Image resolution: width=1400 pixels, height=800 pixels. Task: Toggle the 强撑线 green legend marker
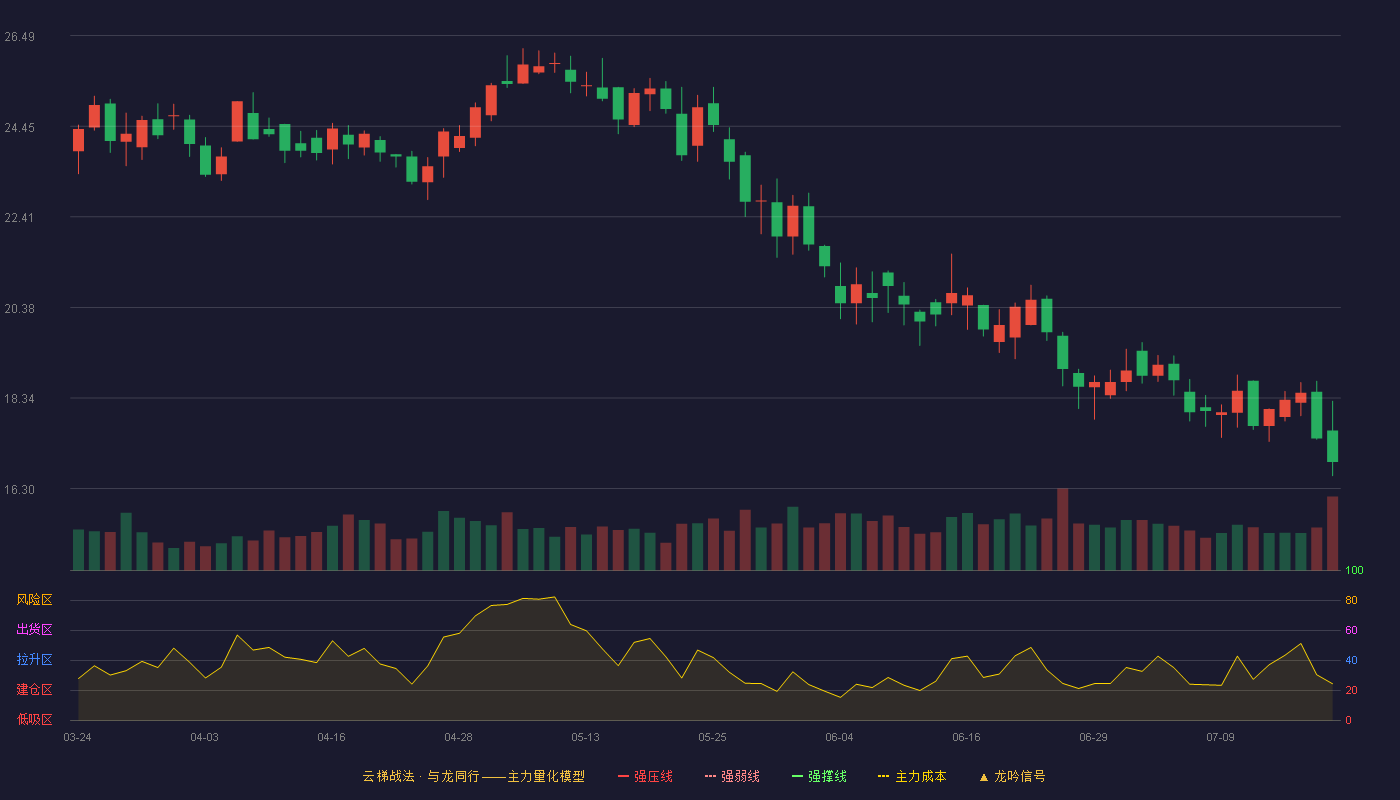[x=797, y=776]
